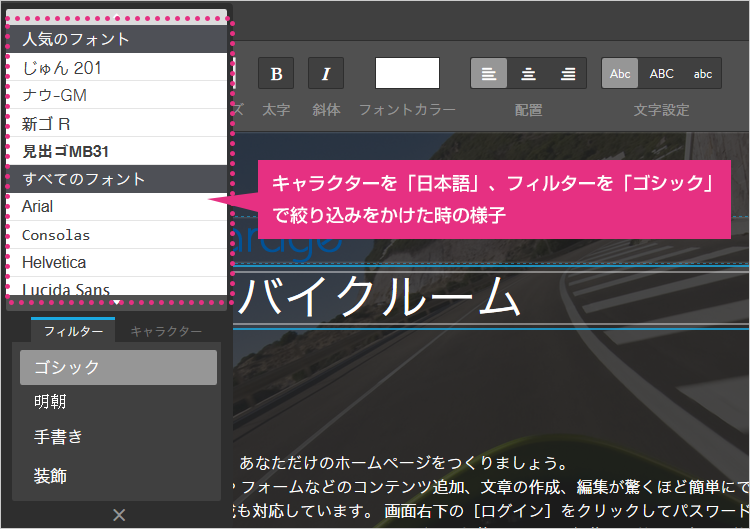Viewport: 750px width, 529px height.
Task: Select the 'abc' lowercase text setting
Action: coord(703,73)
